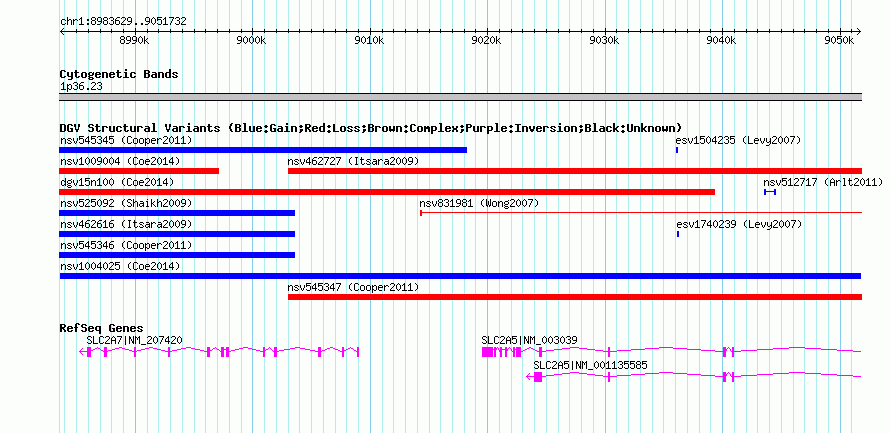
Task: Open the nsv1004025 (Coe2014) label
Action: [x=120, y=266]
